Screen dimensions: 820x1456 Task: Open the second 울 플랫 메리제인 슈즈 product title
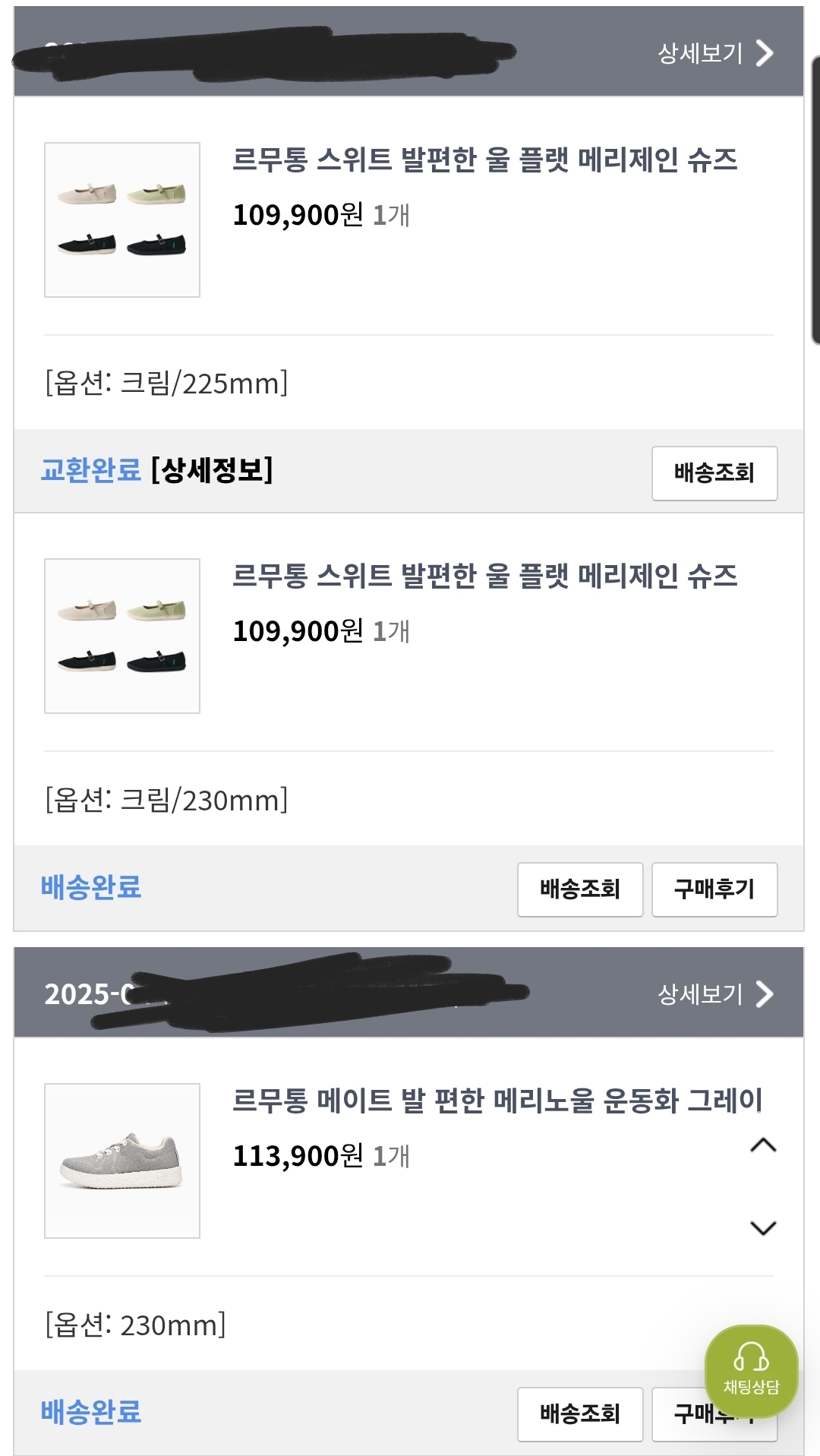coord(484,576)
